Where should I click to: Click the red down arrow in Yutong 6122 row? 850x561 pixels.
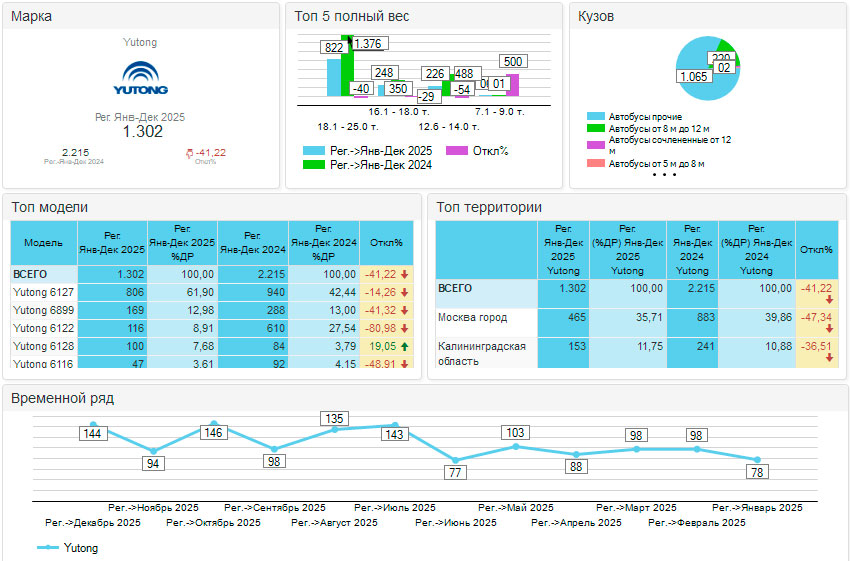click(404, 328)
